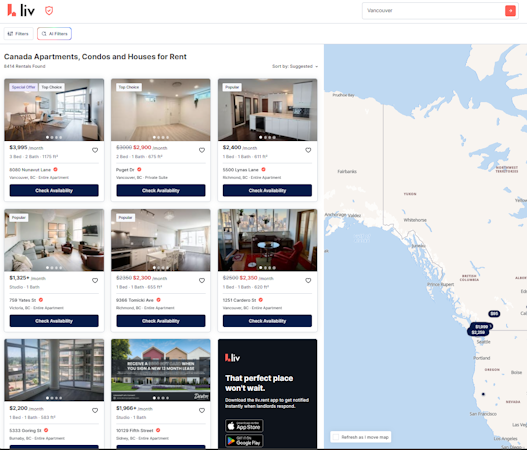Image resolution: width=527 pixels, height=450 pixels.
Task: Favorite the 5500 Lynas Lane listing heart
Action: pyautogui.click(x=308, y=150)
